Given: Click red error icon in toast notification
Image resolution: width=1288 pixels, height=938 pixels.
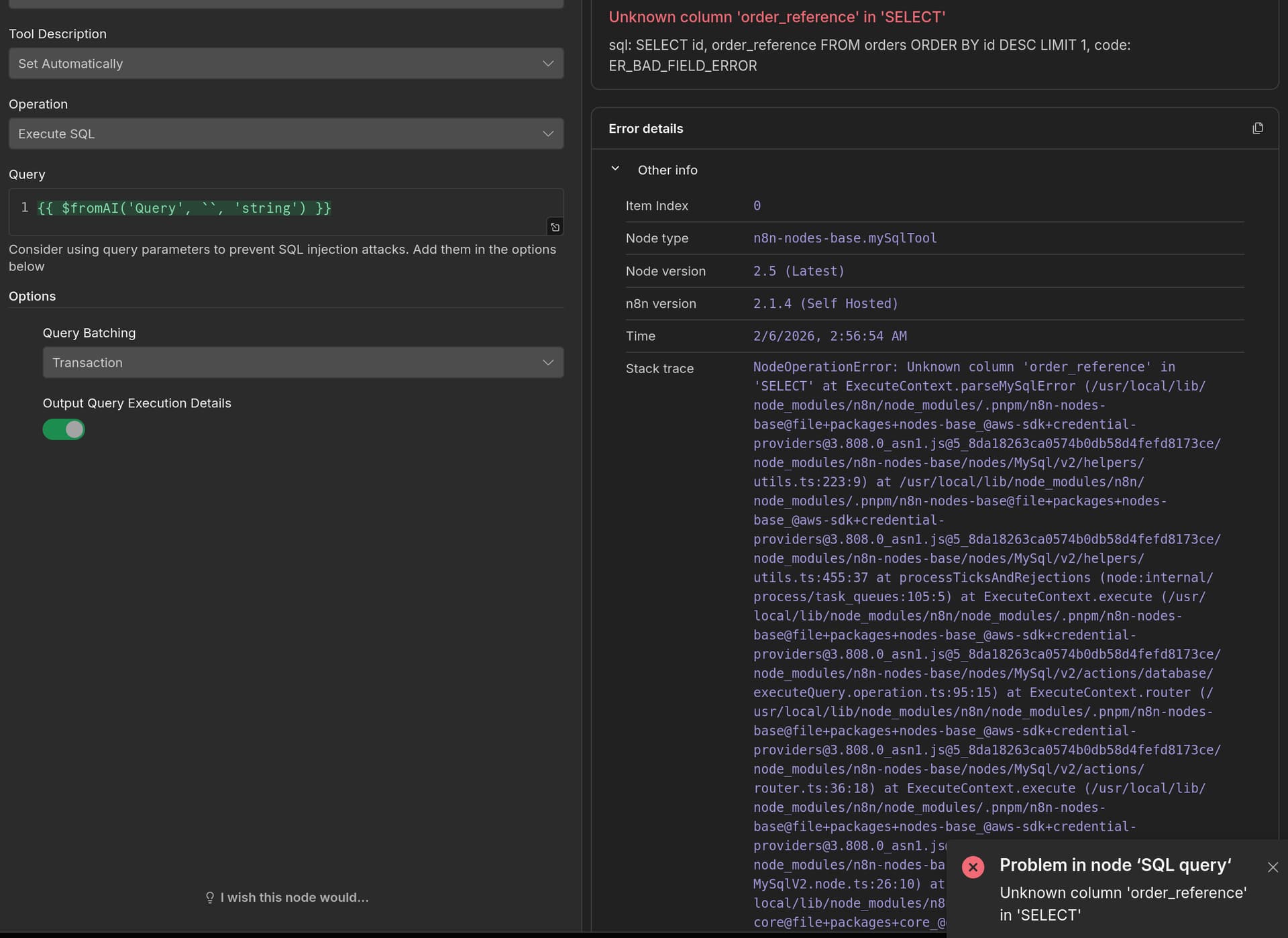Looking at the screenshot, I should (x=973, y=867).
